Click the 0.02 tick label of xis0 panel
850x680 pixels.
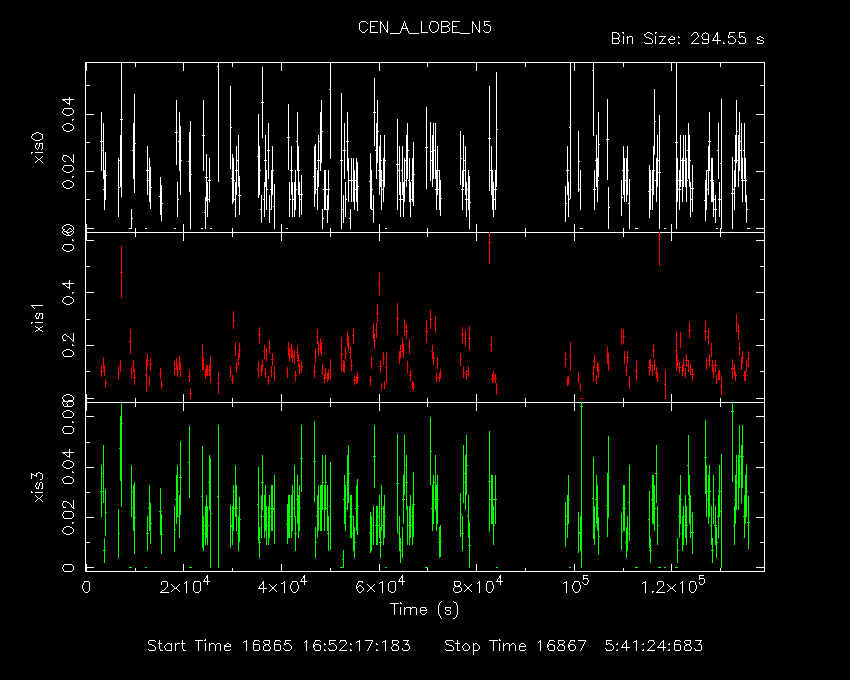(x=68, y=171)
